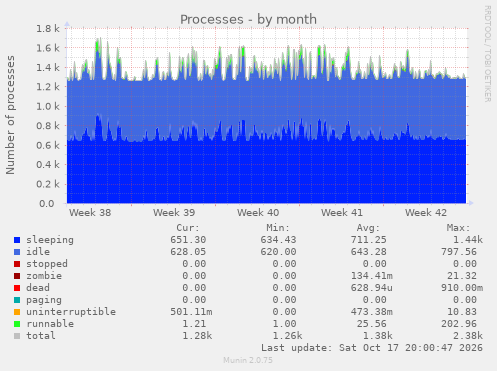Image resolution: width=497 pixels, height=371 pixels.
Task: Click the uninterruptible legend color swatch
Action: (x=17, y=312)
